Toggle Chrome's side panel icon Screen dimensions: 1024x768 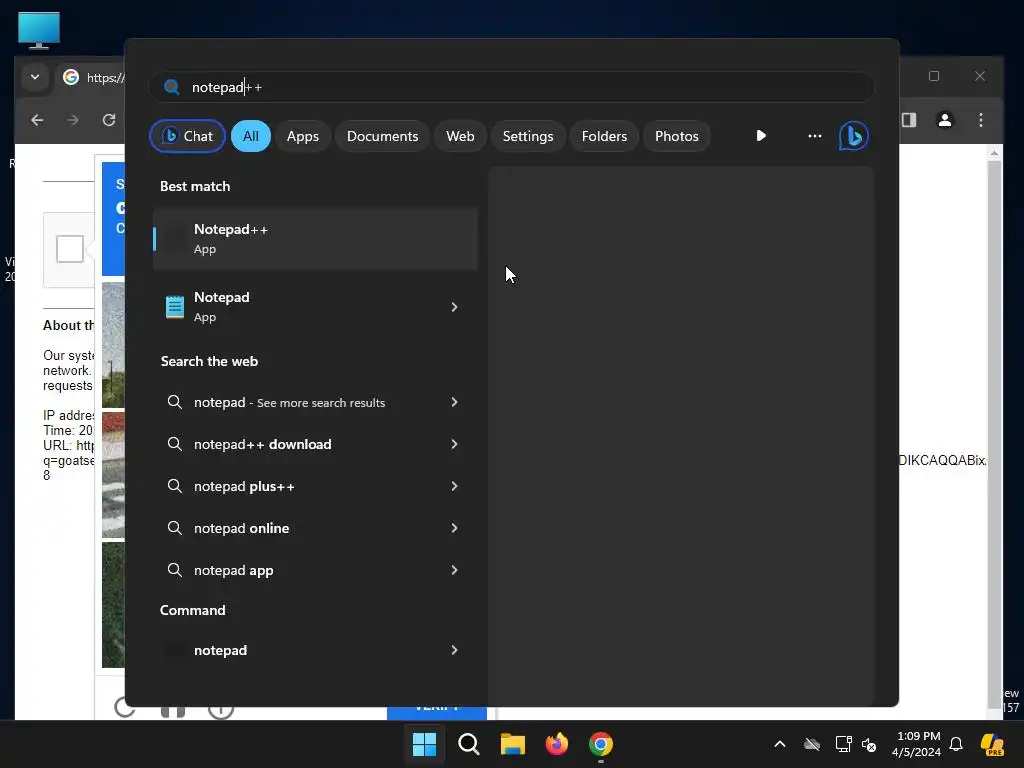click(x=909, y=120)
